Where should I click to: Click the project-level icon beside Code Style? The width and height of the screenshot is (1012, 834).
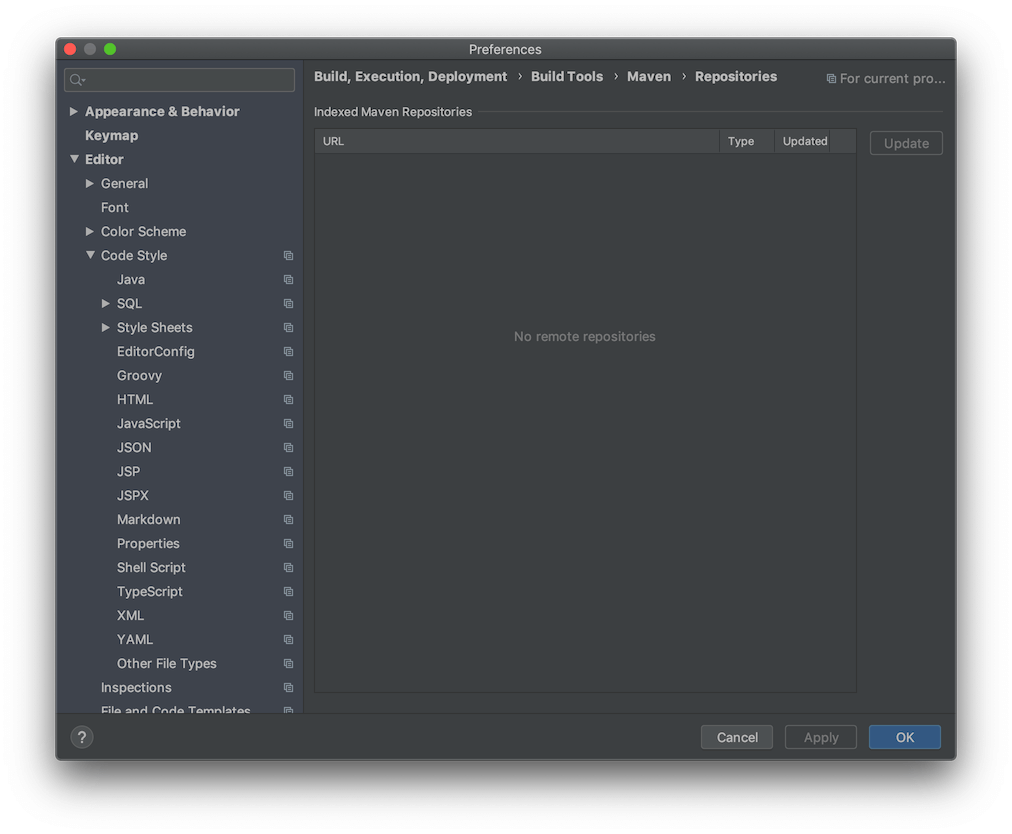pyautogui.click(x=288, y=256)
